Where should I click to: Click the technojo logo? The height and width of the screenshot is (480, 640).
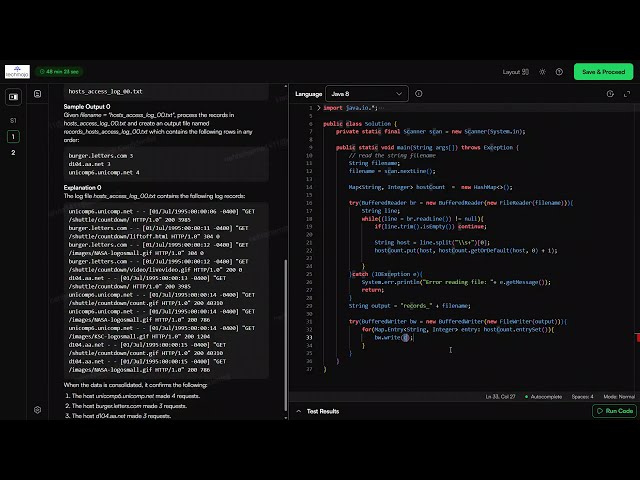point(17,72)
